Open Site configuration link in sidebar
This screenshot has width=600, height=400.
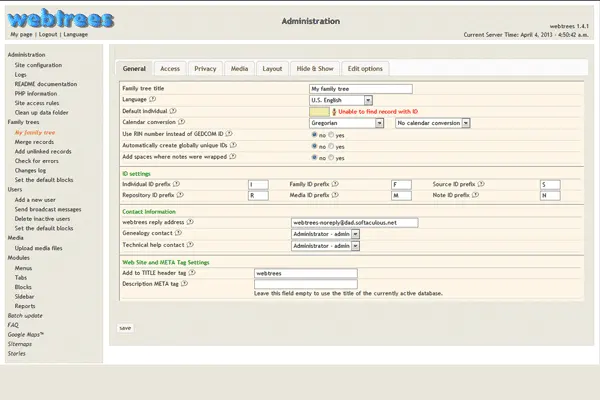click(37, 65)
